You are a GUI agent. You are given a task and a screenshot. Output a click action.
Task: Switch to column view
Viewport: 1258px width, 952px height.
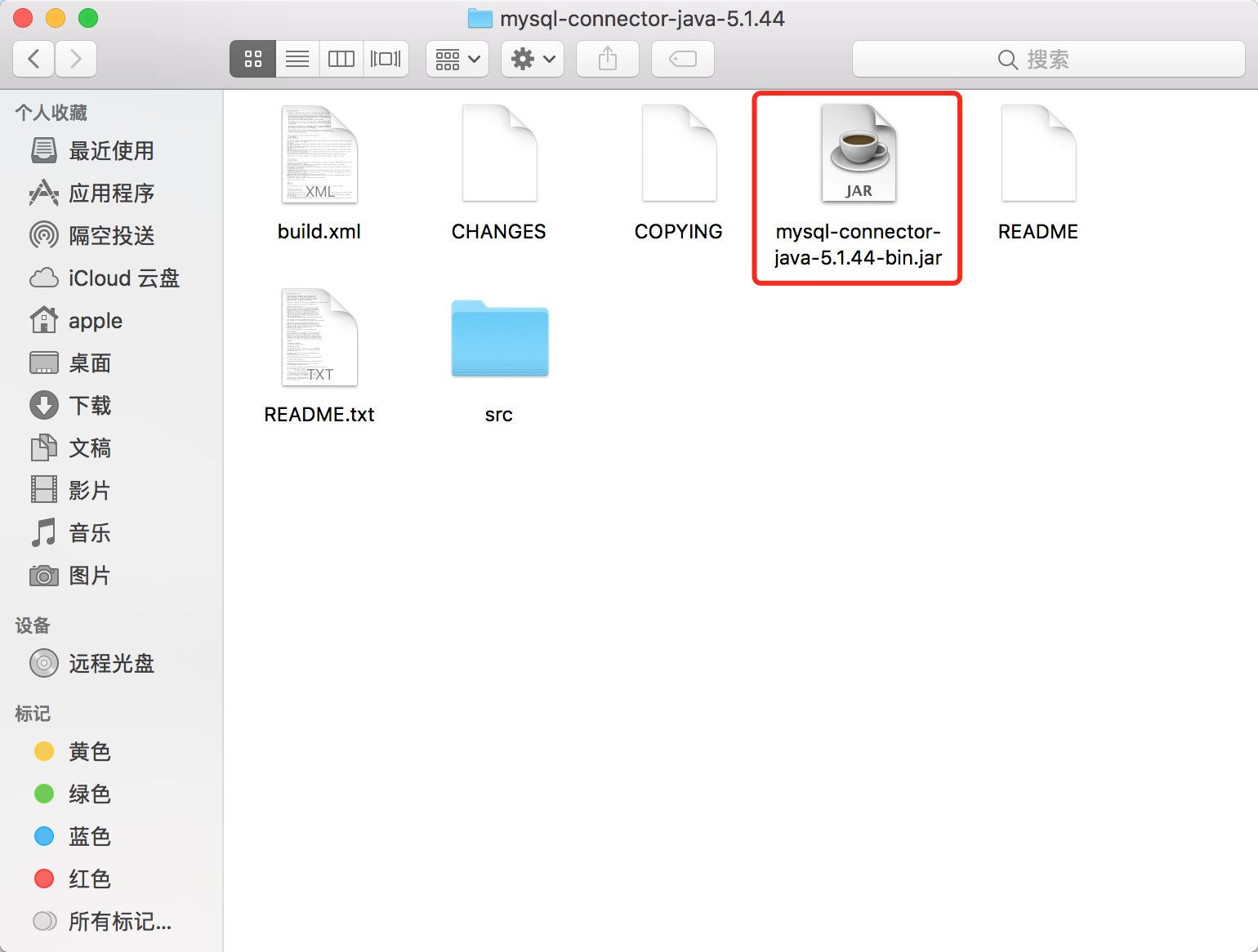click(341, 59)
